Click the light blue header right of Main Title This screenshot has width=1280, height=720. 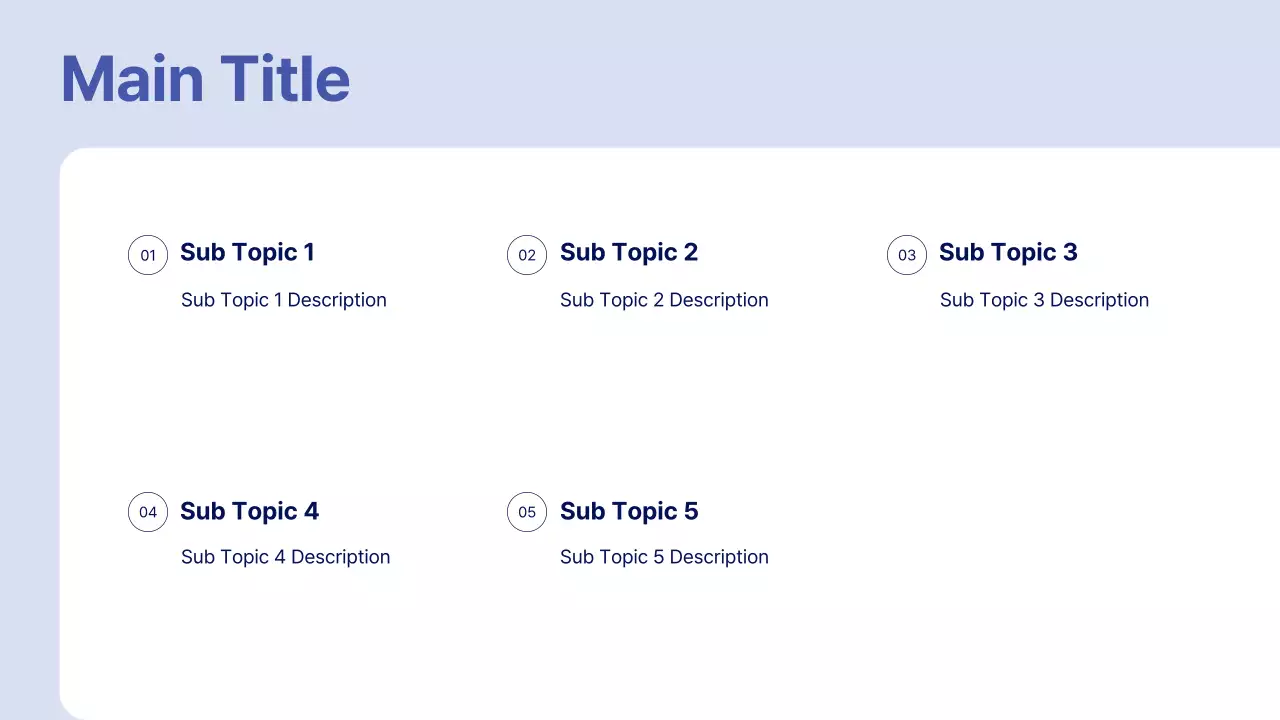(x=800, y=75)
